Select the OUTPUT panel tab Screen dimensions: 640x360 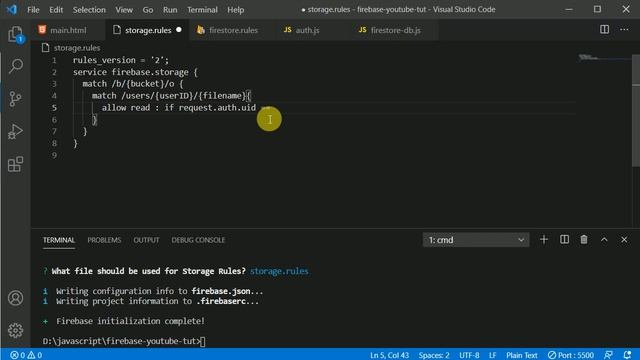point(146,240)
